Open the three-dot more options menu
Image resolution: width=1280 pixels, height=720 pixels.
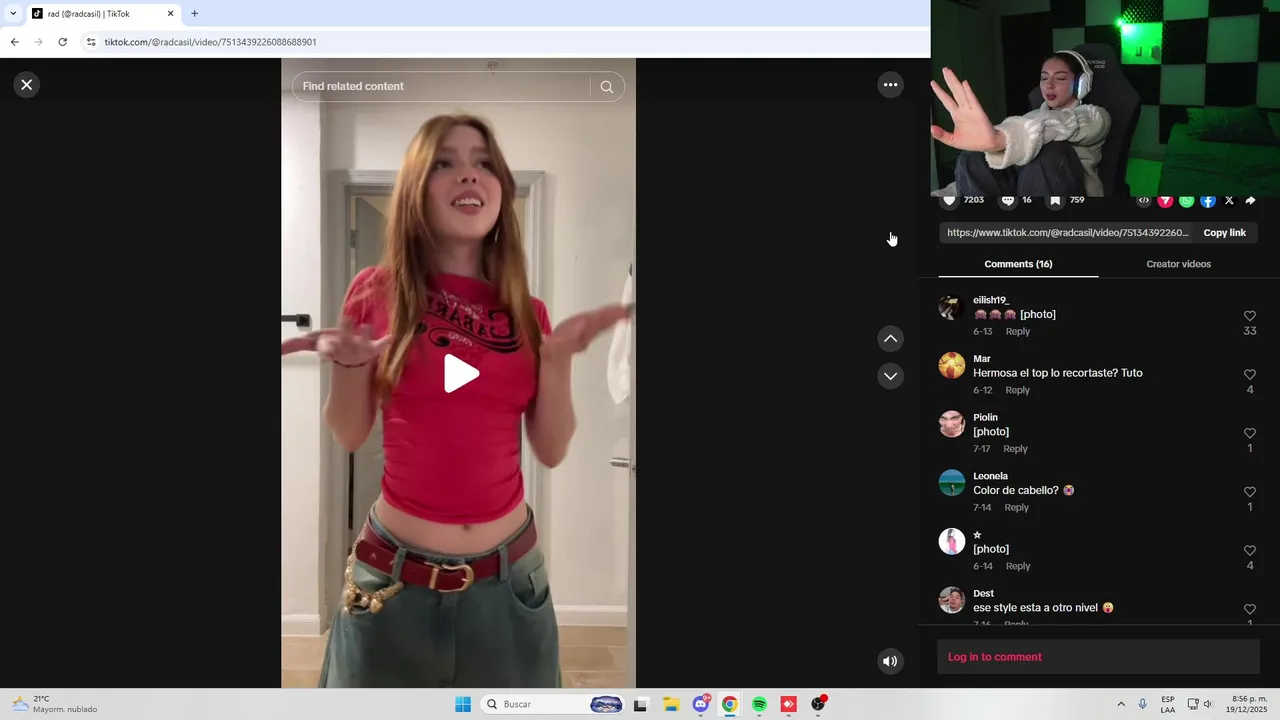click(890, 85)
